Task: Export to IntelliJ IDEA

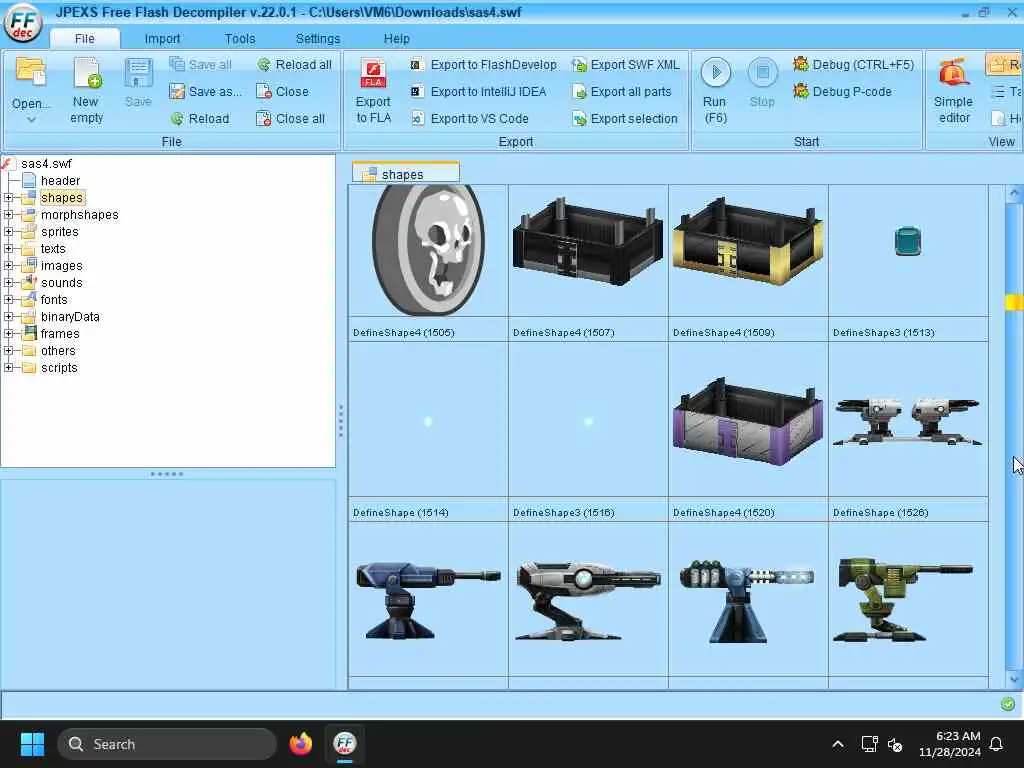Action: [478, 91]
